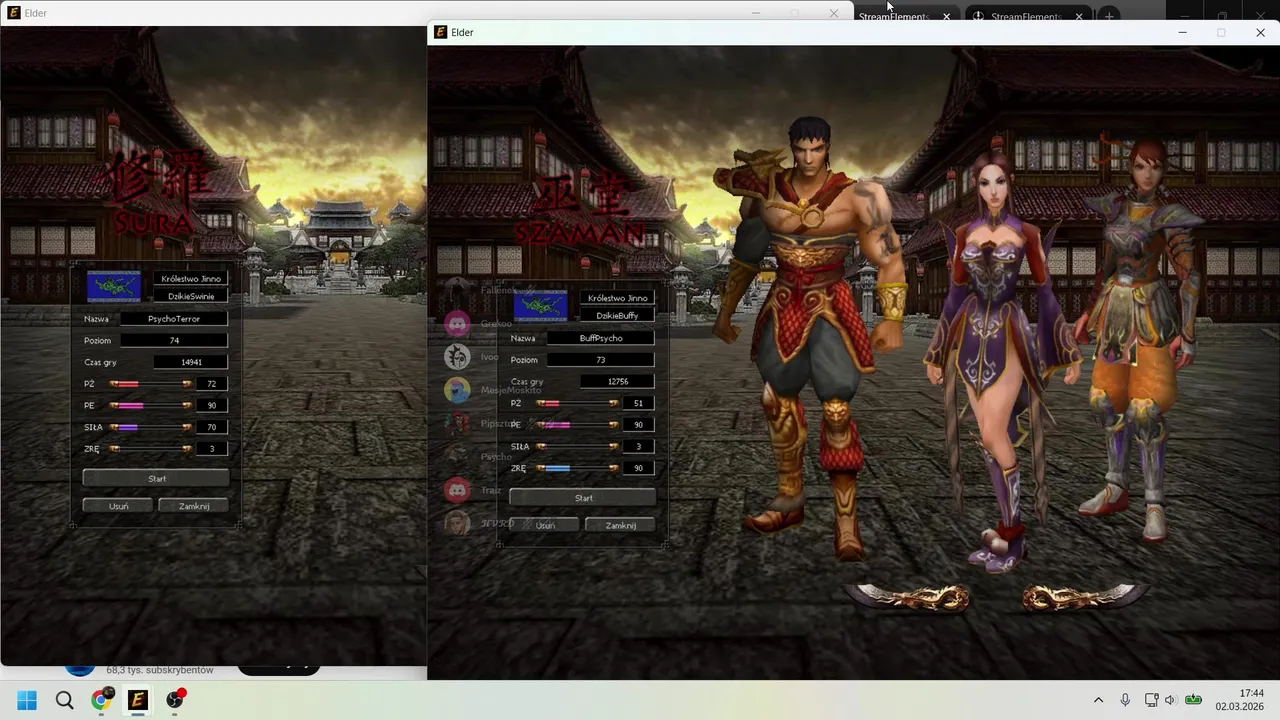Click the SIŁA value 70 for PsychoTerror

[212, 427]
